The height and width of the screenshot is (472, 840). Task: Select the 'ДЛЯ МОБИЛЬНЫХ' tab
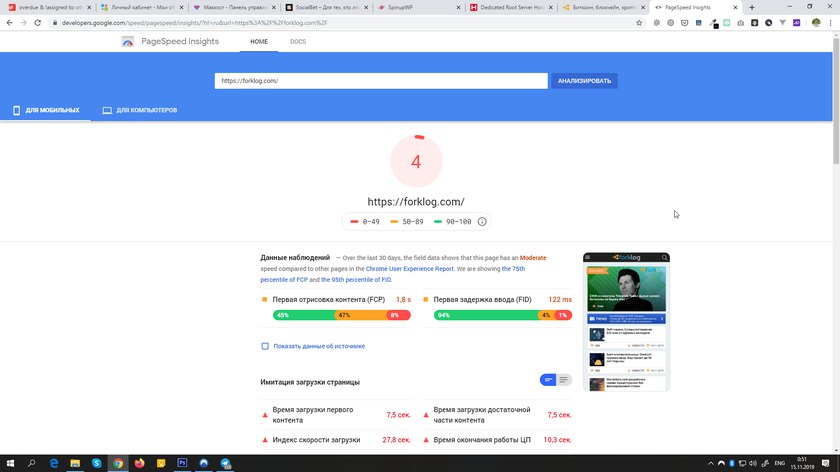(46, 110)
